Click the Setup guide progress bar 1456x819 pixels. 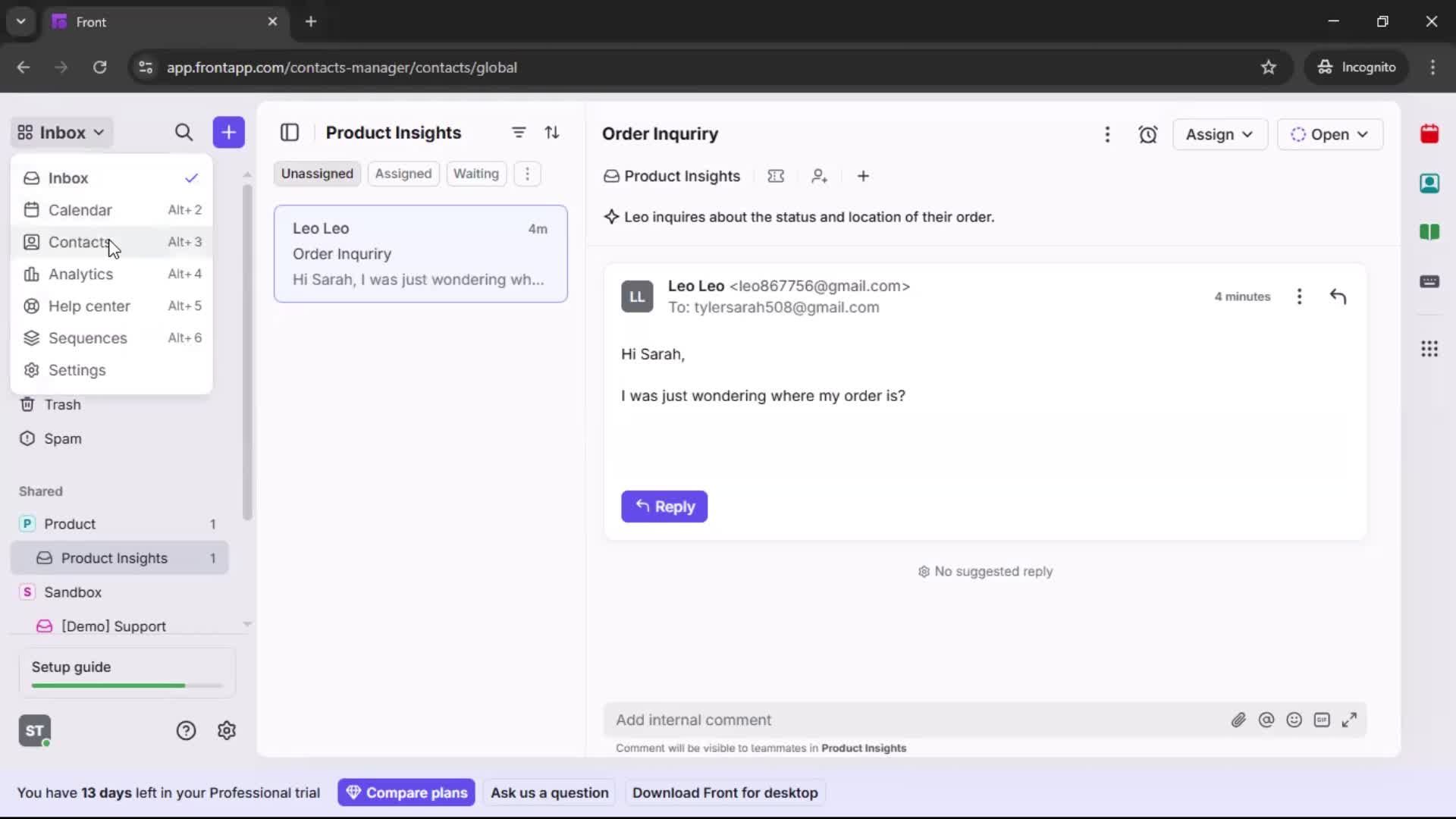[127, 685]
